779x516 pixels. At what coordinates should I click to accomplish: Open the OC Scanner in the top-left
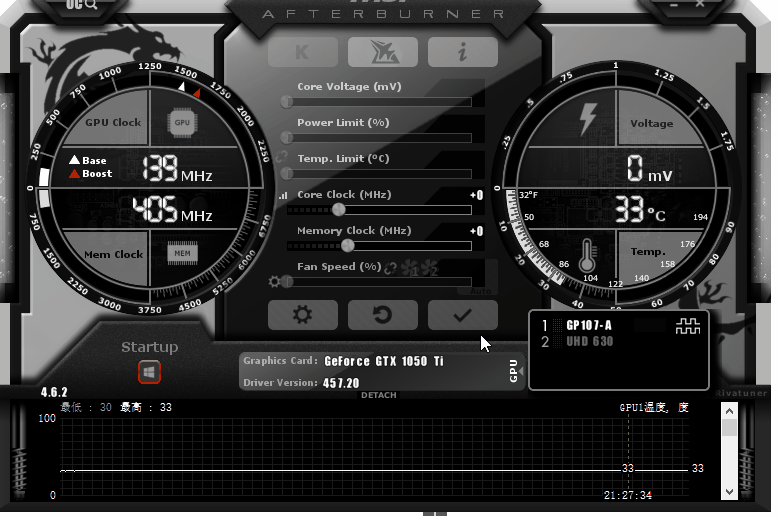pyautogui.click(x=82, y=5)
